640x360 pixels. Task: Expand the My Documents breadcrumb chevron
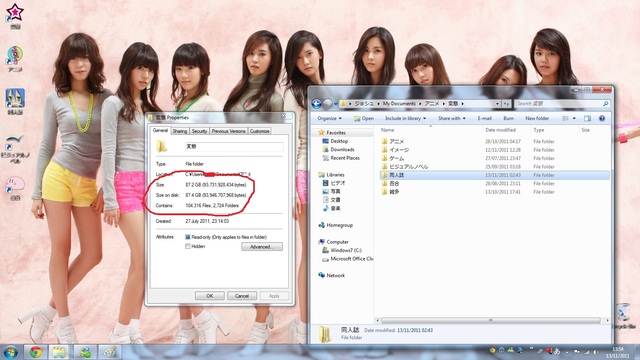coord(420,104)
